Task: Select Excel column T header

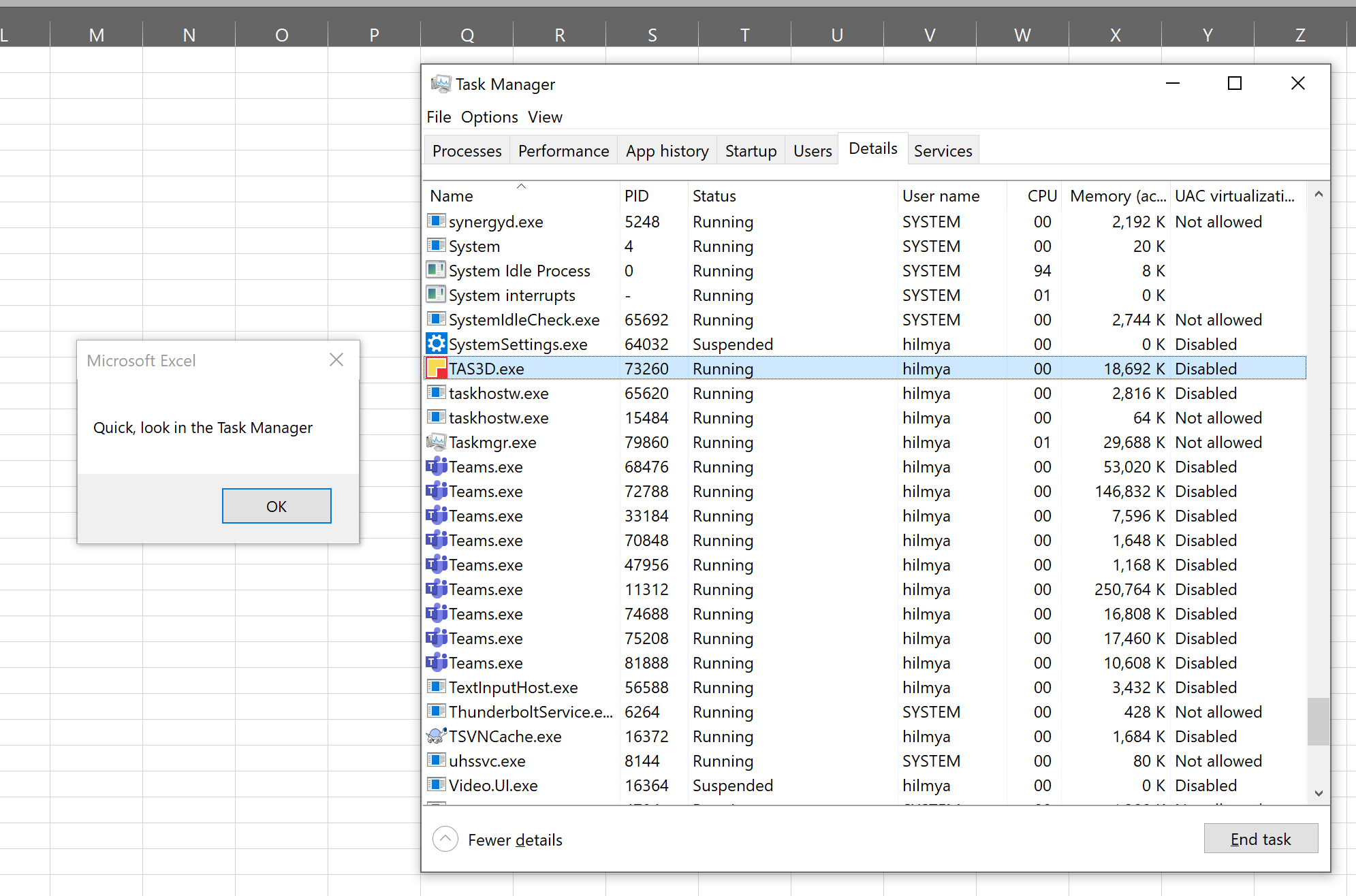Action: [744, 34]
